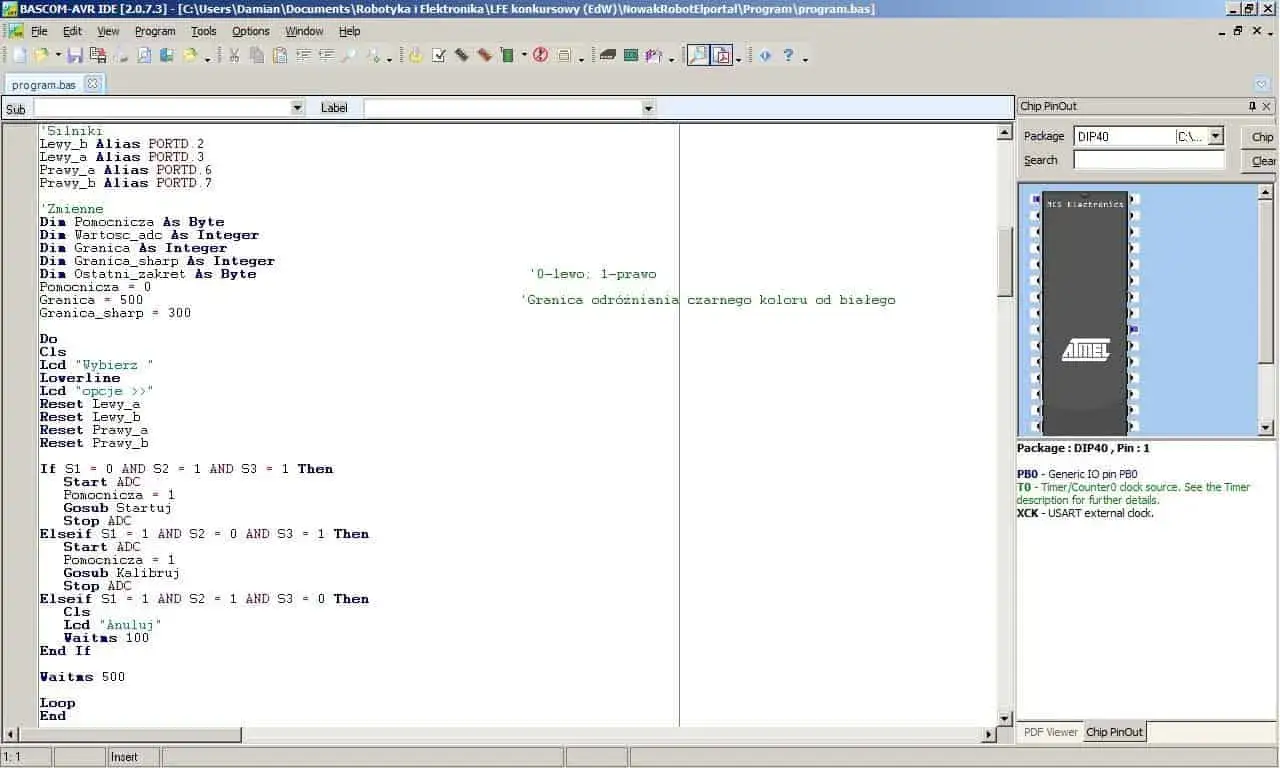Image resolution: width=1280 pixels, height=768 pixels.
Task: Click the Cut scissors icon
Action: [x=233, y=56]
